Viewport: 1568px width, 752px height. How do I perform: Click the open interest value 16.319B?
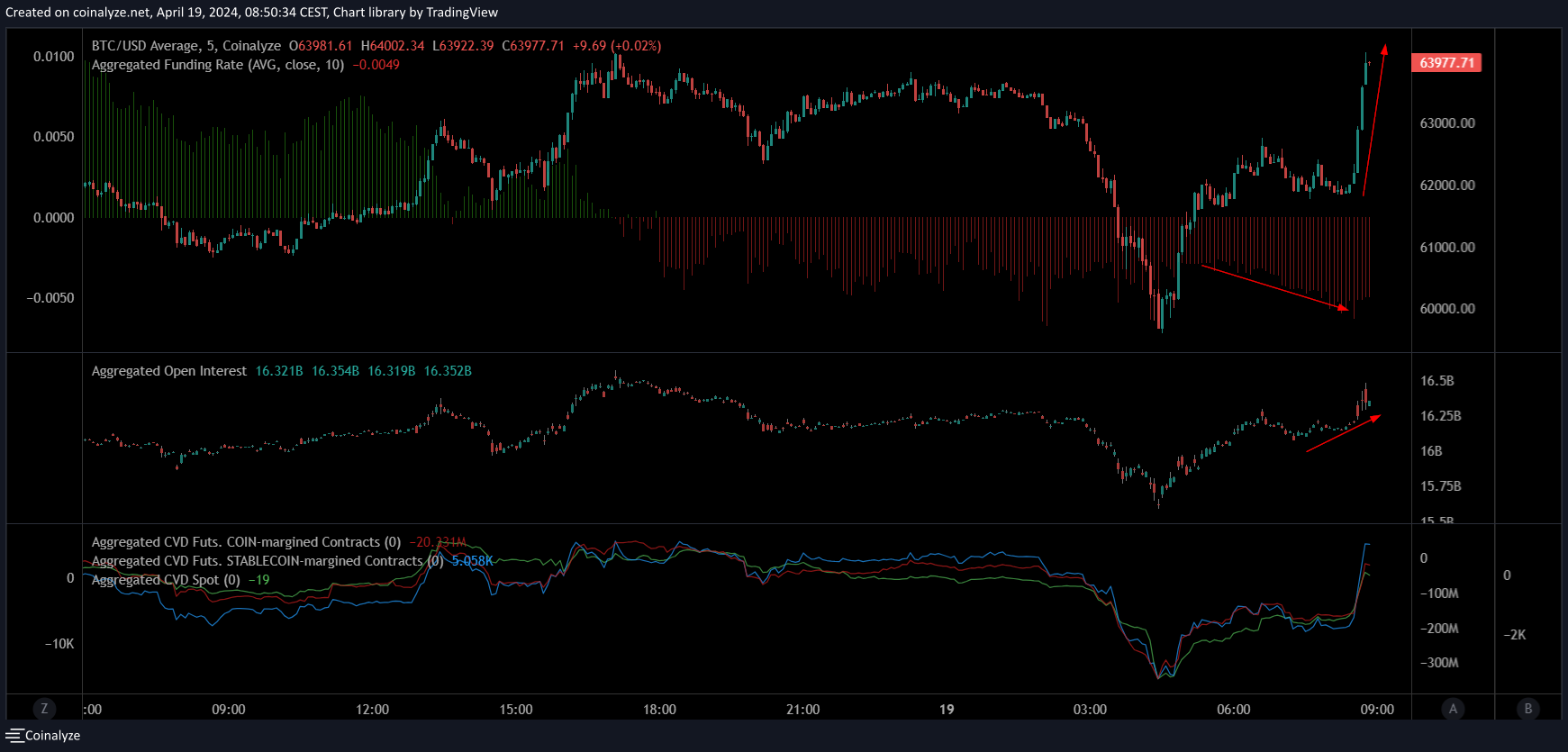[x=392, y=371]
